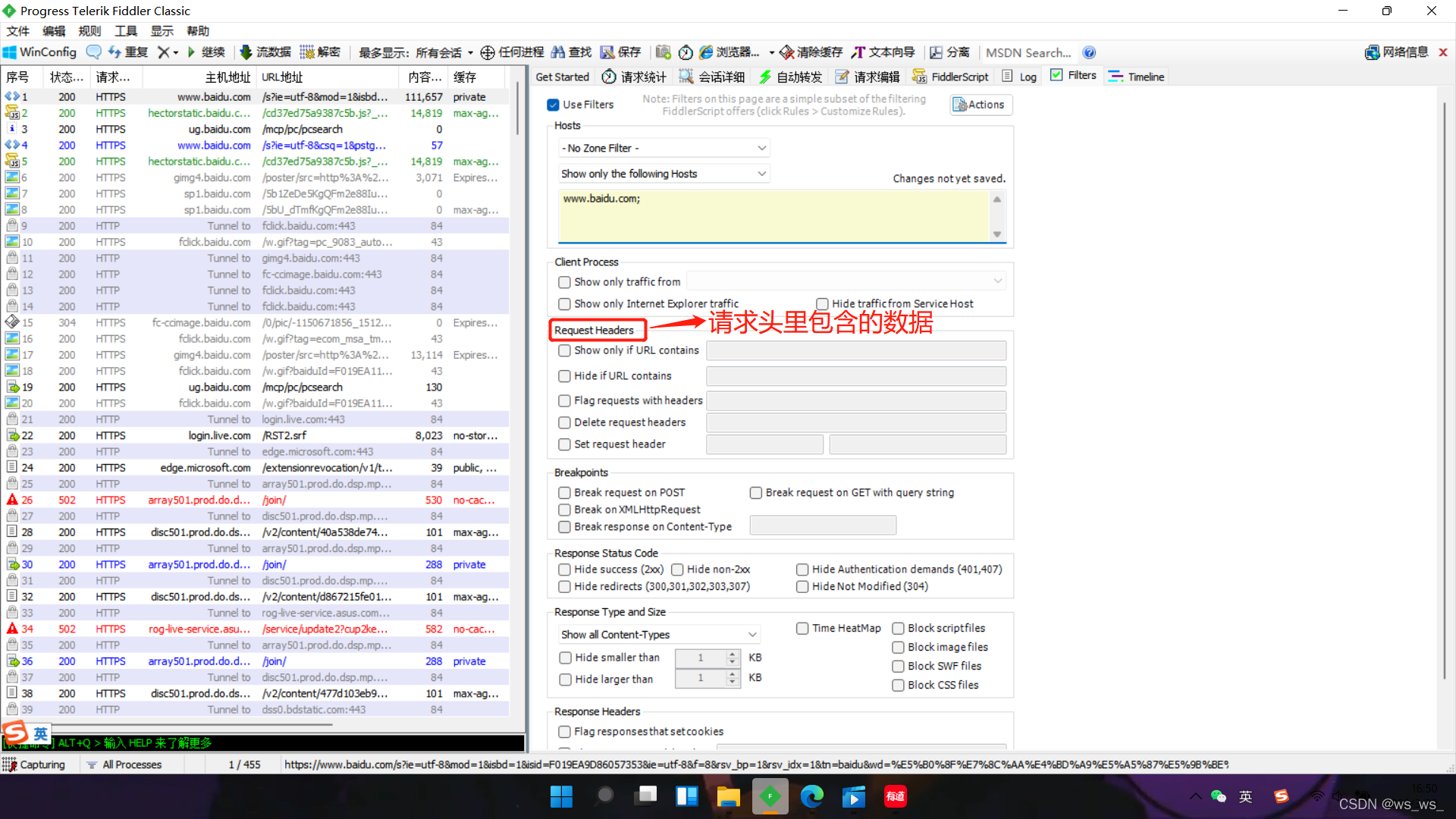Select session 22 login.live.com /RST2.srf
Image resolution: width=1456 pixels, height=819 pixels.
255,435
